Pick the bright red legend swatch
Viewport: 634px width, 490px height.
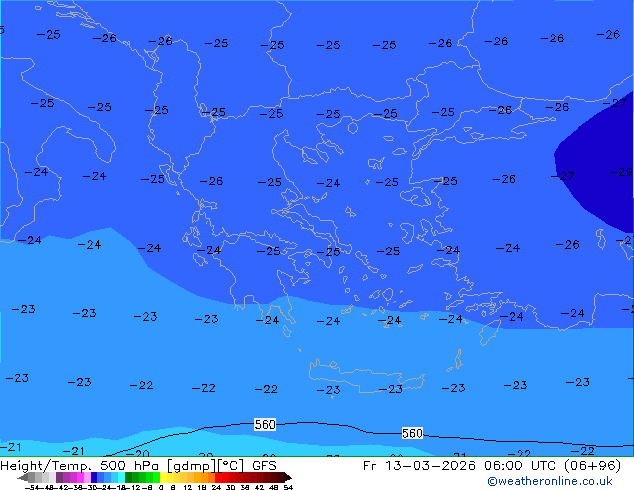point(218,477)
